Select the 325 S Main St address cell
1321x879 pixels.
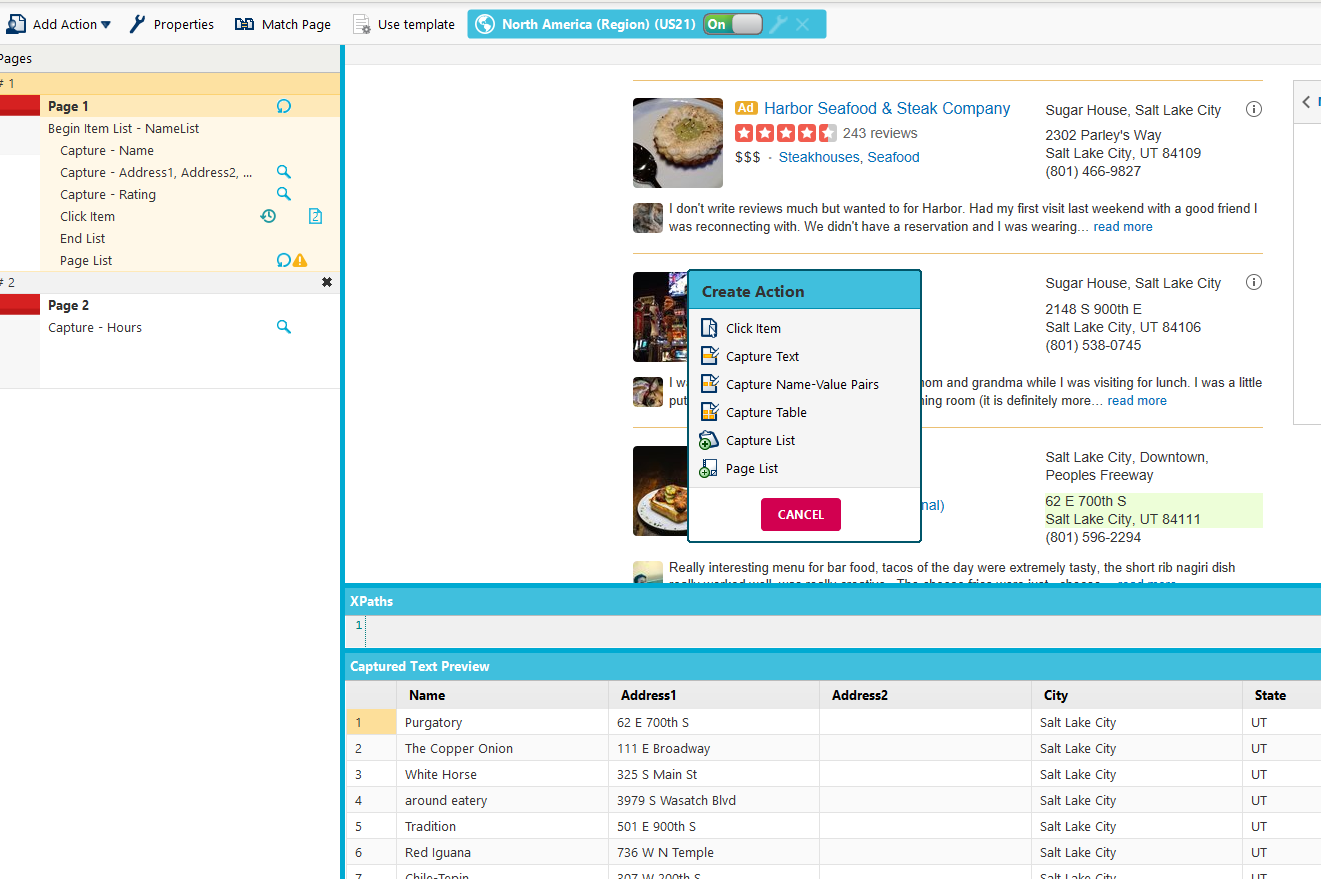(x=714, y=774)
